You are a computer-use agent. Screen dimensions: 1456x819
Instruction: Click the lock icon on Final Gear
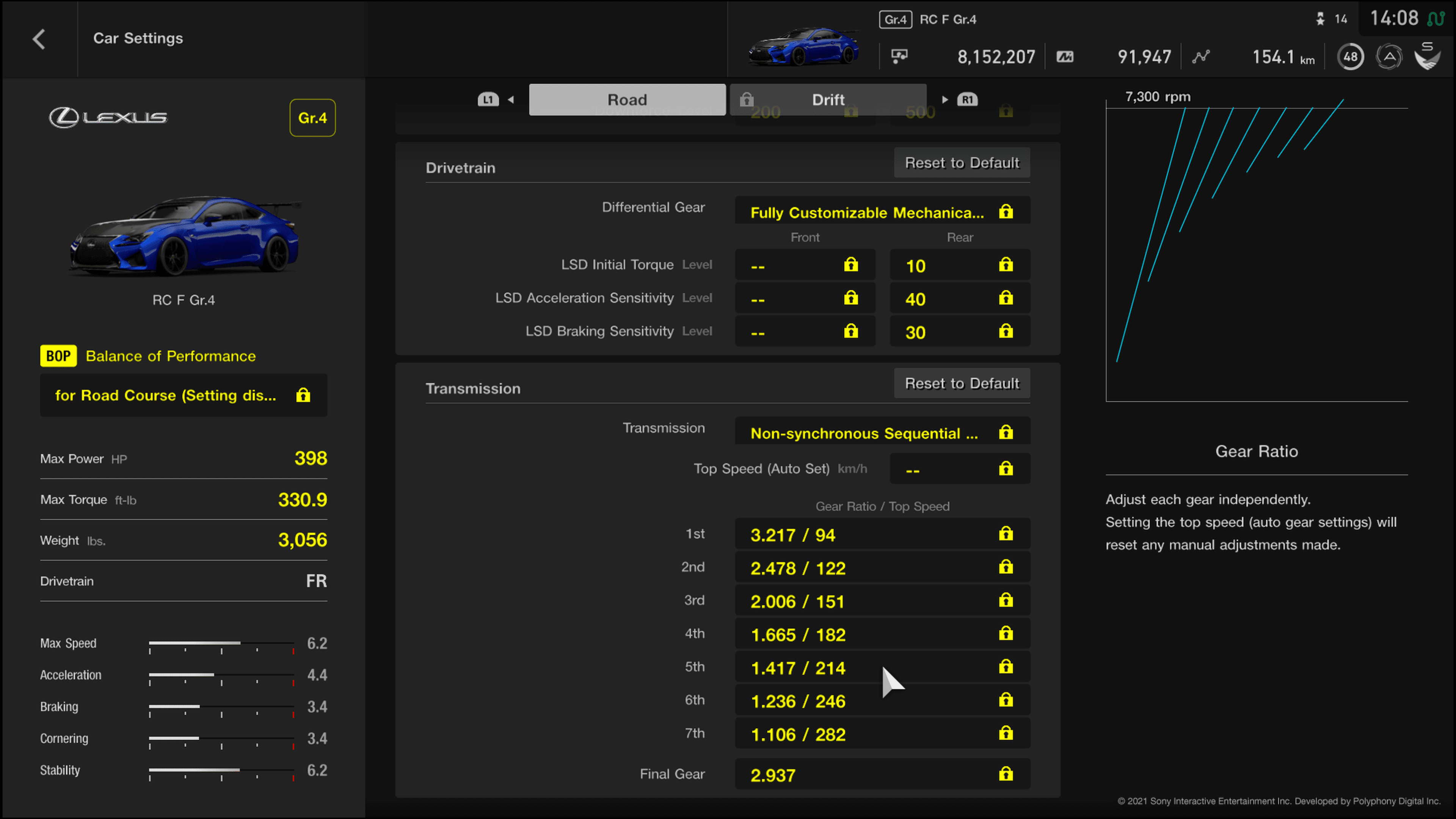1006,773
